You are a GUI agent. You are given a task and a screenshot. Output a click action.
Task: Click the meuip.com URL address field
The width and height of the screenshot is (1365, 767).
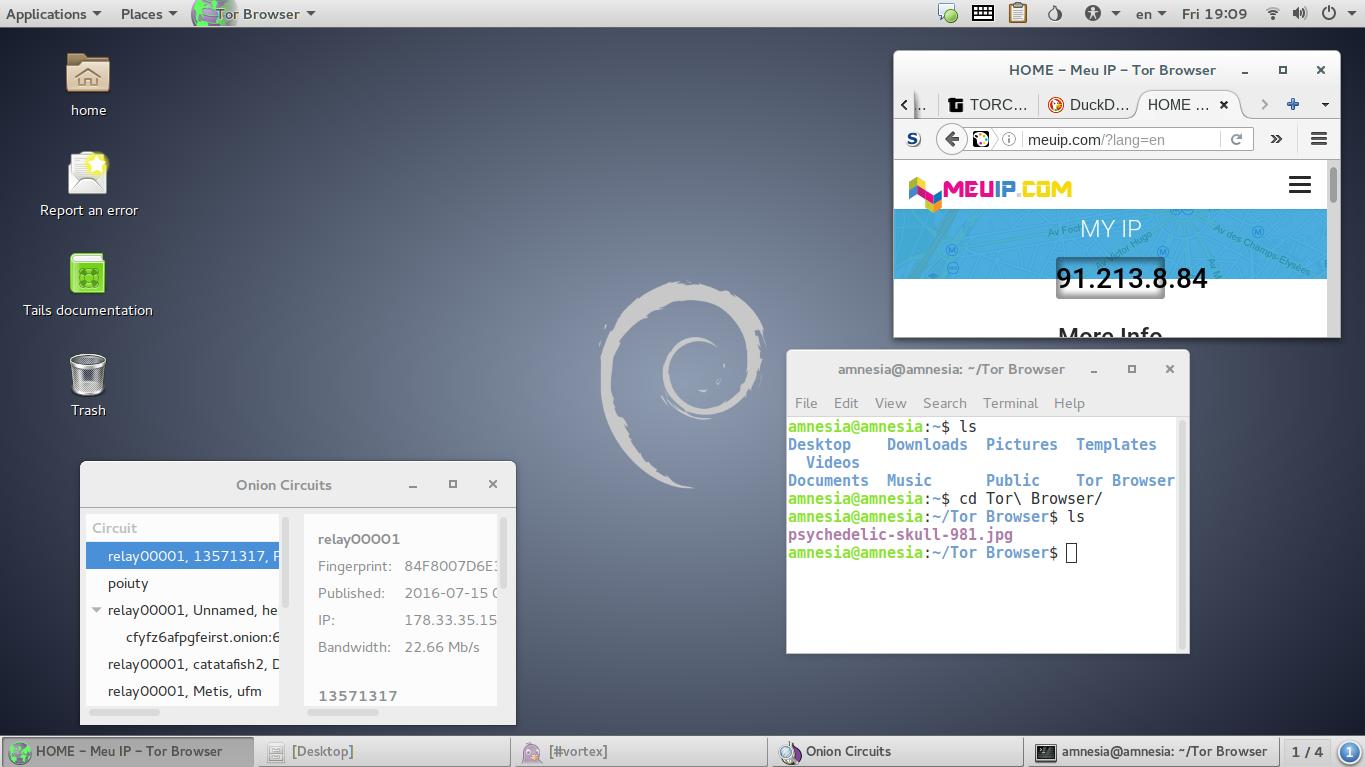(x=1121, y=139)
